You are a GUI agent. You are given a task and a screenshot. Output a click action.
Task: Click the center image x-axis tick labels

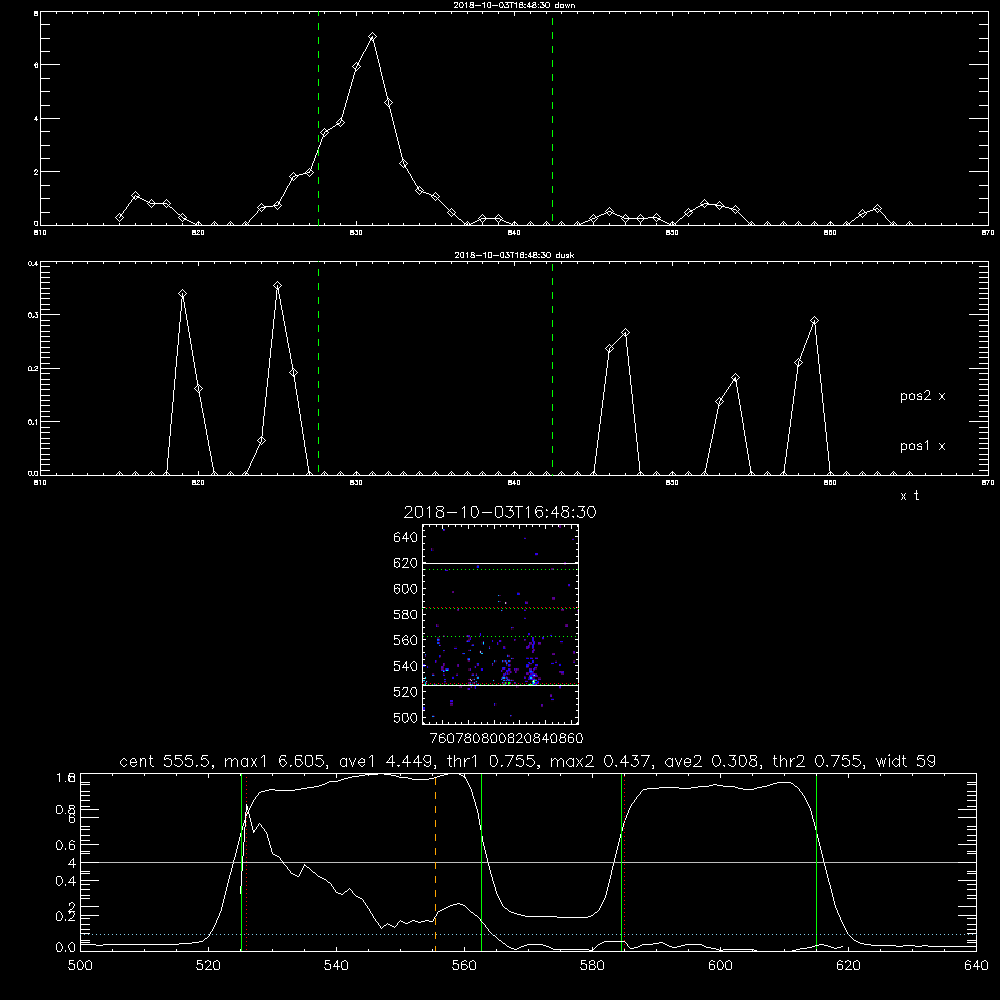507,739
